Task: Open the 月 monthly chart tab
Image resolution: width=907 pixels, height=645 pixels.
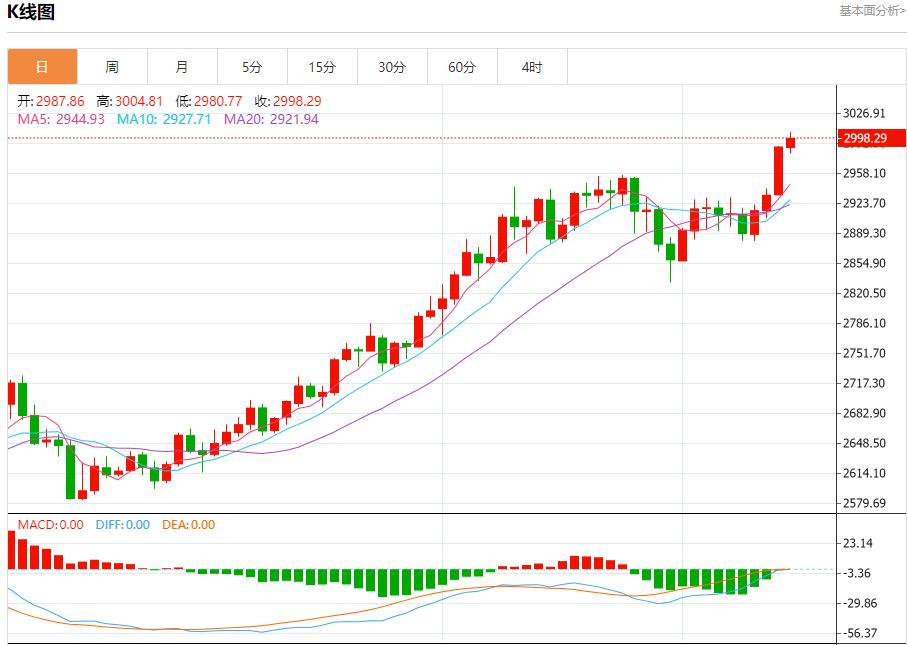Action: (181, 67)
